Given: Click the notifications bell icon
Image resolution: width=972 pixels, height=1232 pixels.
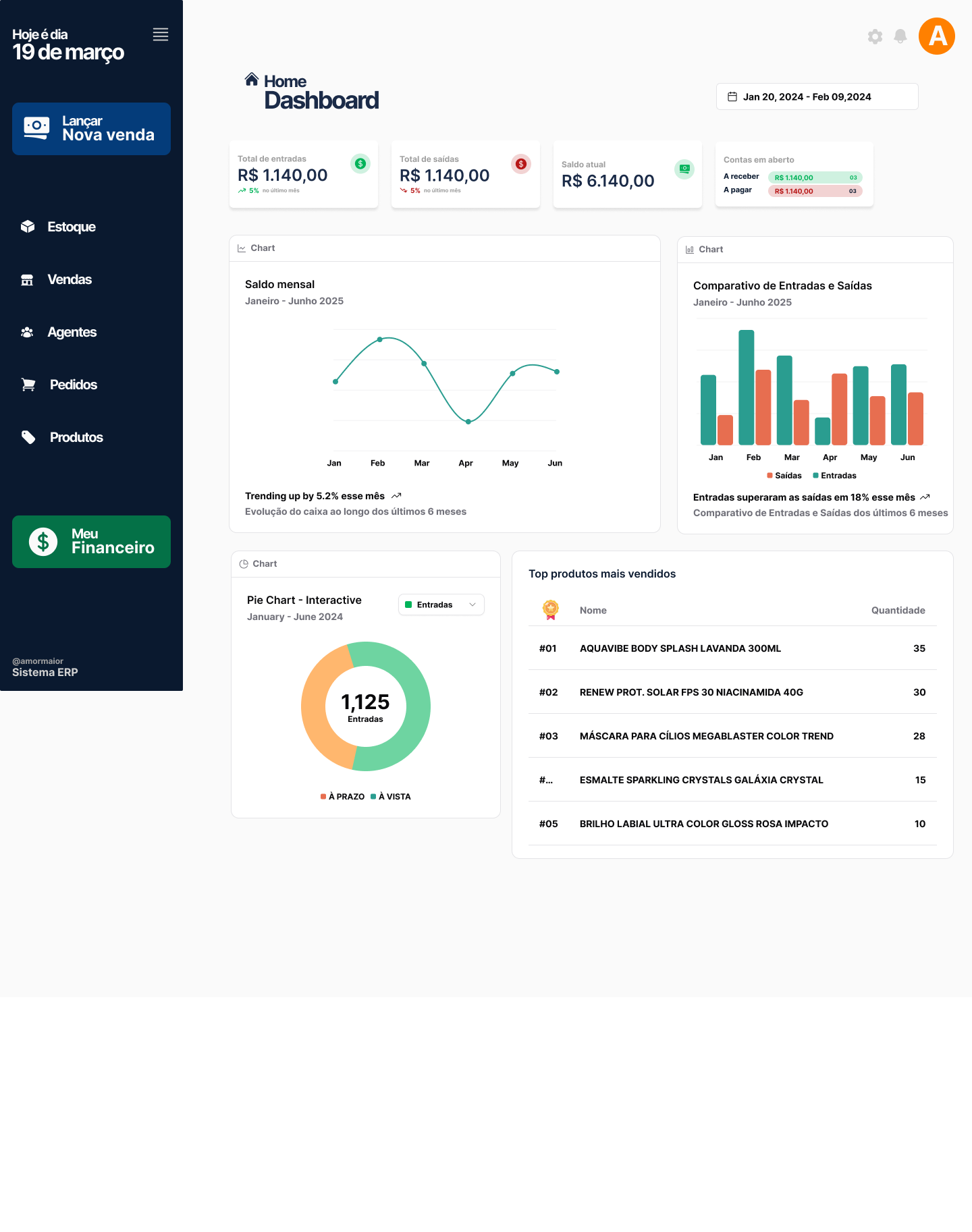Looking at the screenshot, I should pyautogui.click(x=900, y=36).
